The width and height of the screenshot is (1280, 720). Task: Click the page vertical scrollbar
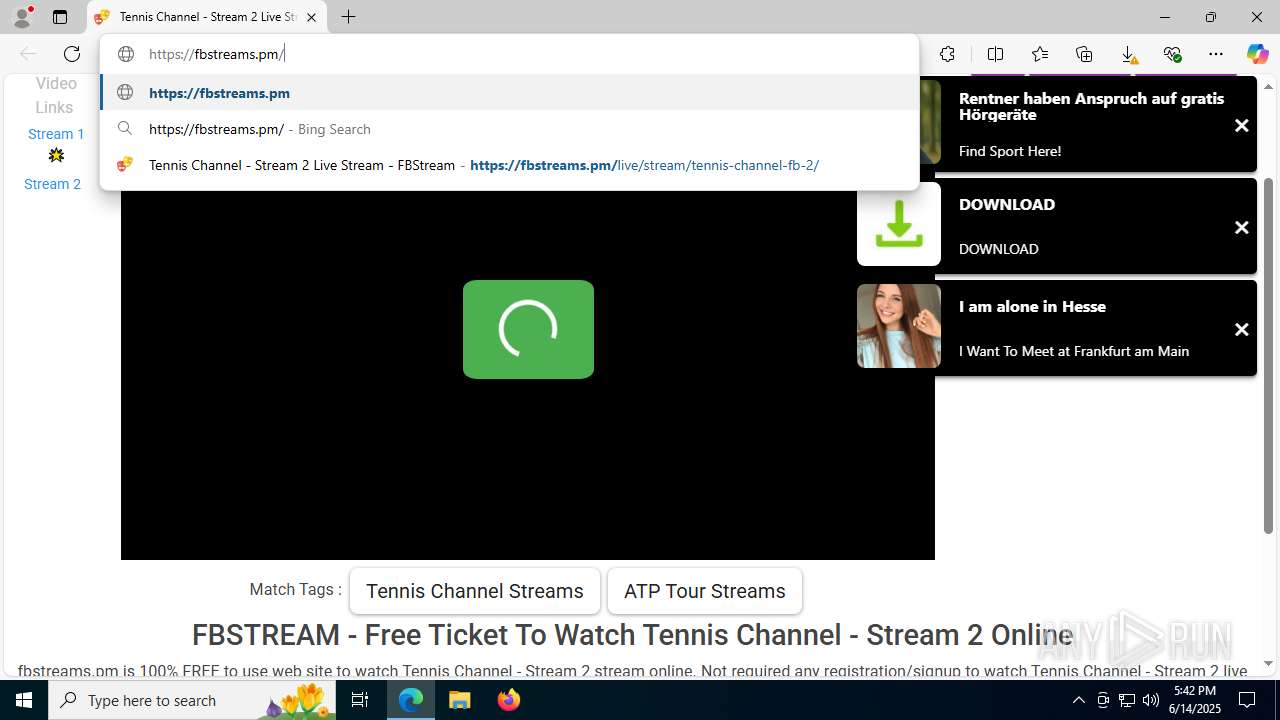click(x=1269, y=356)
